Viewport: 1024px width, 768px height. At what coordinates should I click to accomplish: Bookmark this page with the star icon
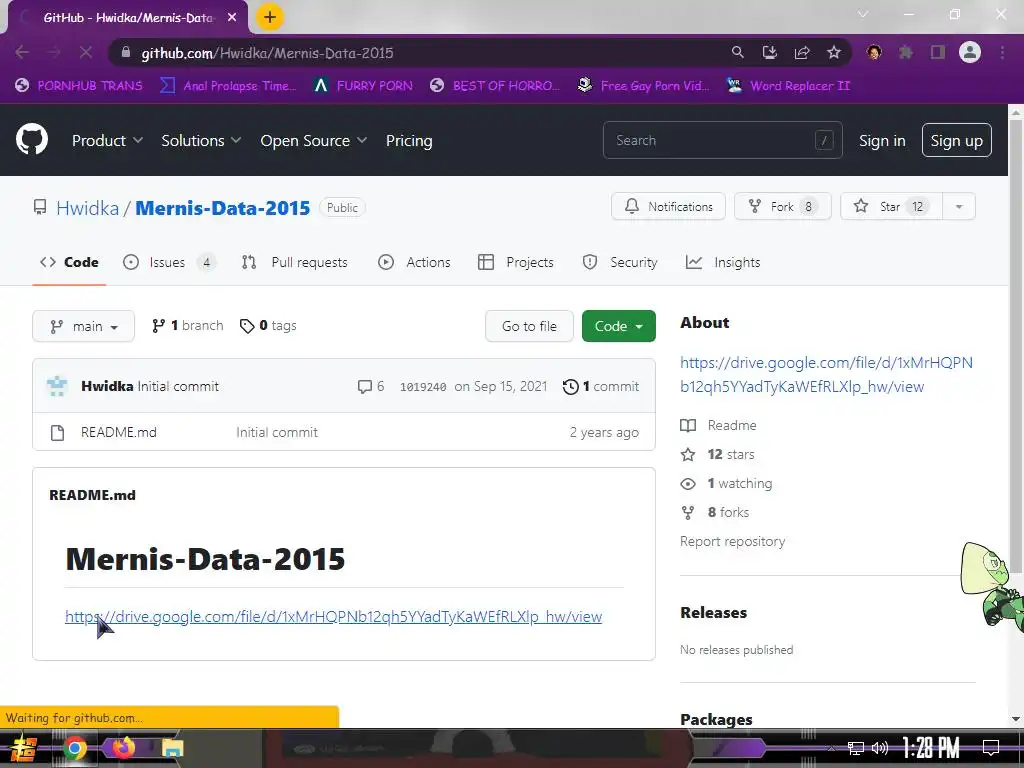834,52
